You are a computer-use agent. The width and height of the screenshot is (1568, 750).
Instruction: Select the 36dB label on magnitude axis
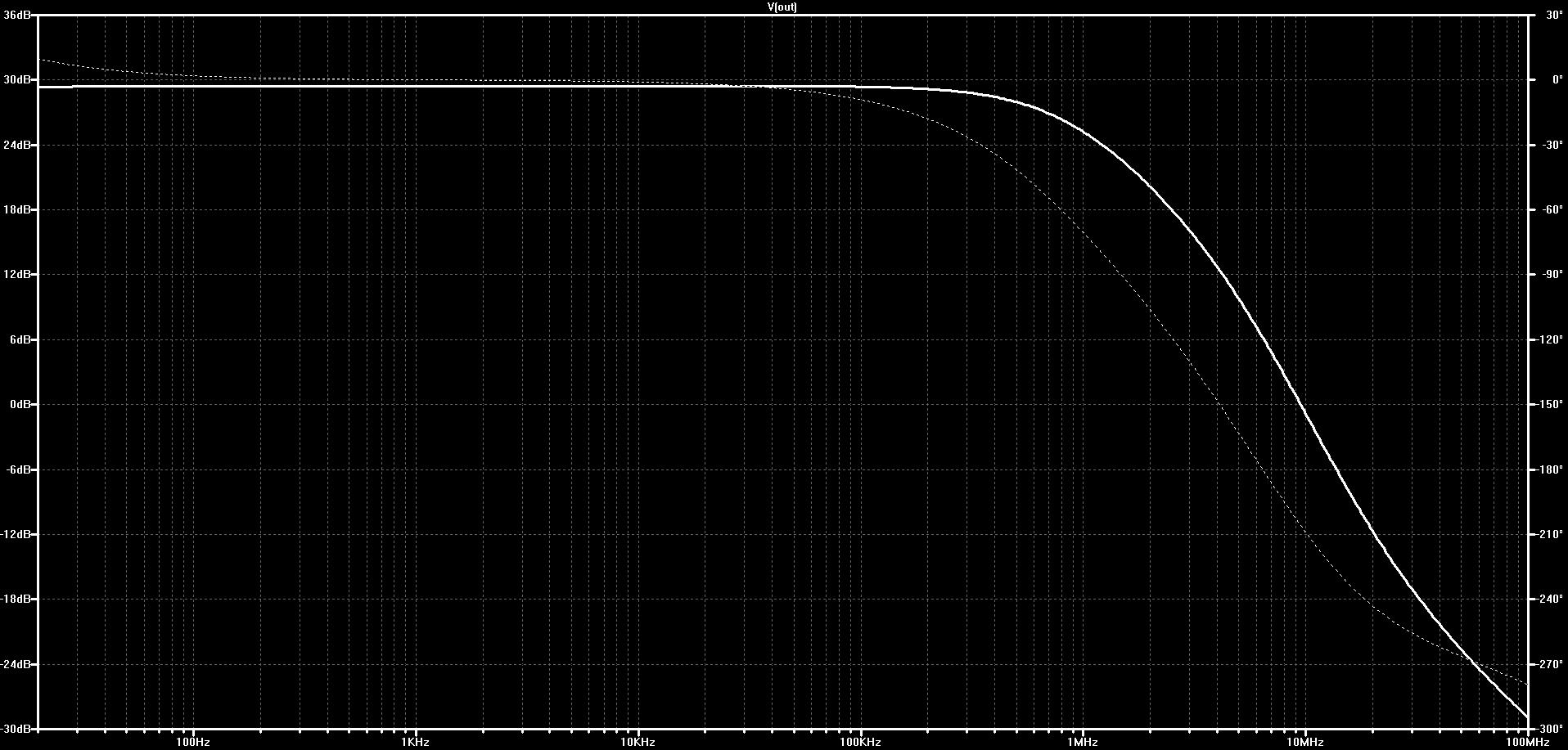point(16,16)
